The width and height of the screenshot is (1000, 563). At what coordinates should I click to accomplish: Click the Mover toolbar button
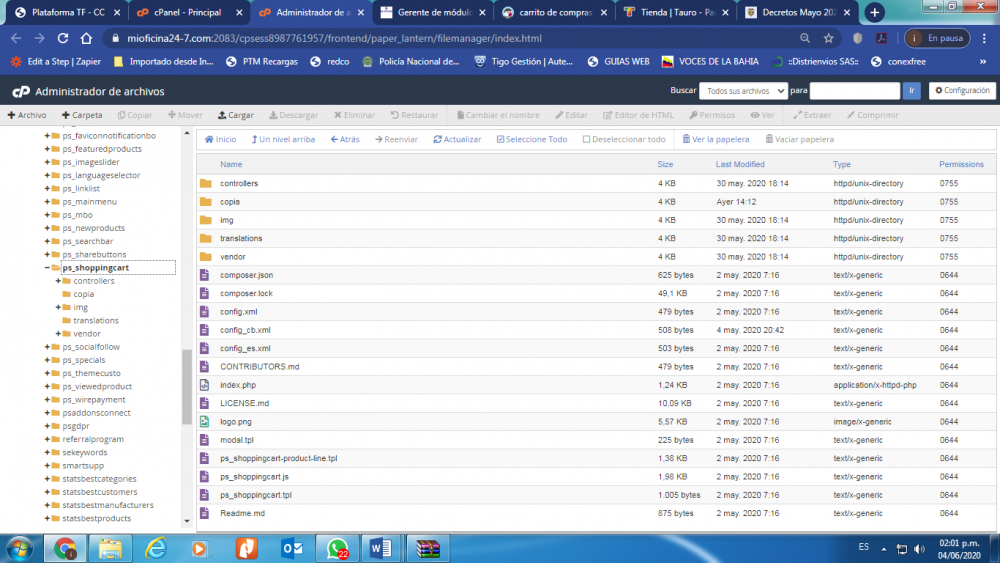[x=185, y=115]
